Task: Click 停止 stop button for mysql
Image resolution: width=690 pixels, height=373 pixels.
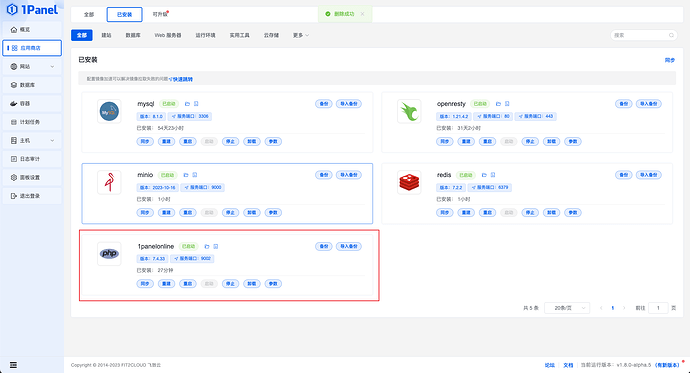Action: tap(230, 142)
